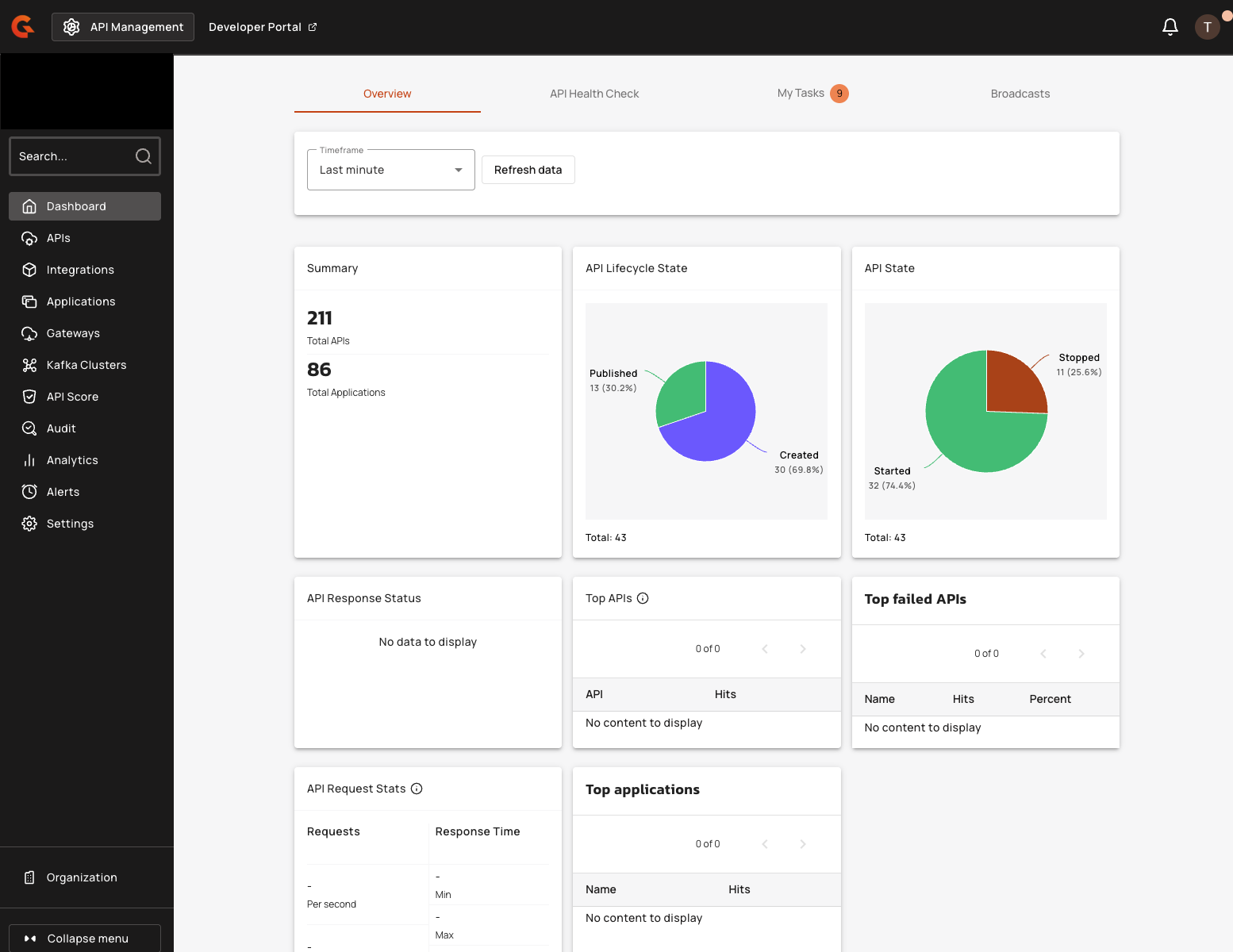Image resolution: width=1233 pixels, height=952 pixels.
Task: Click the Refresh data button
Action: 528,170
